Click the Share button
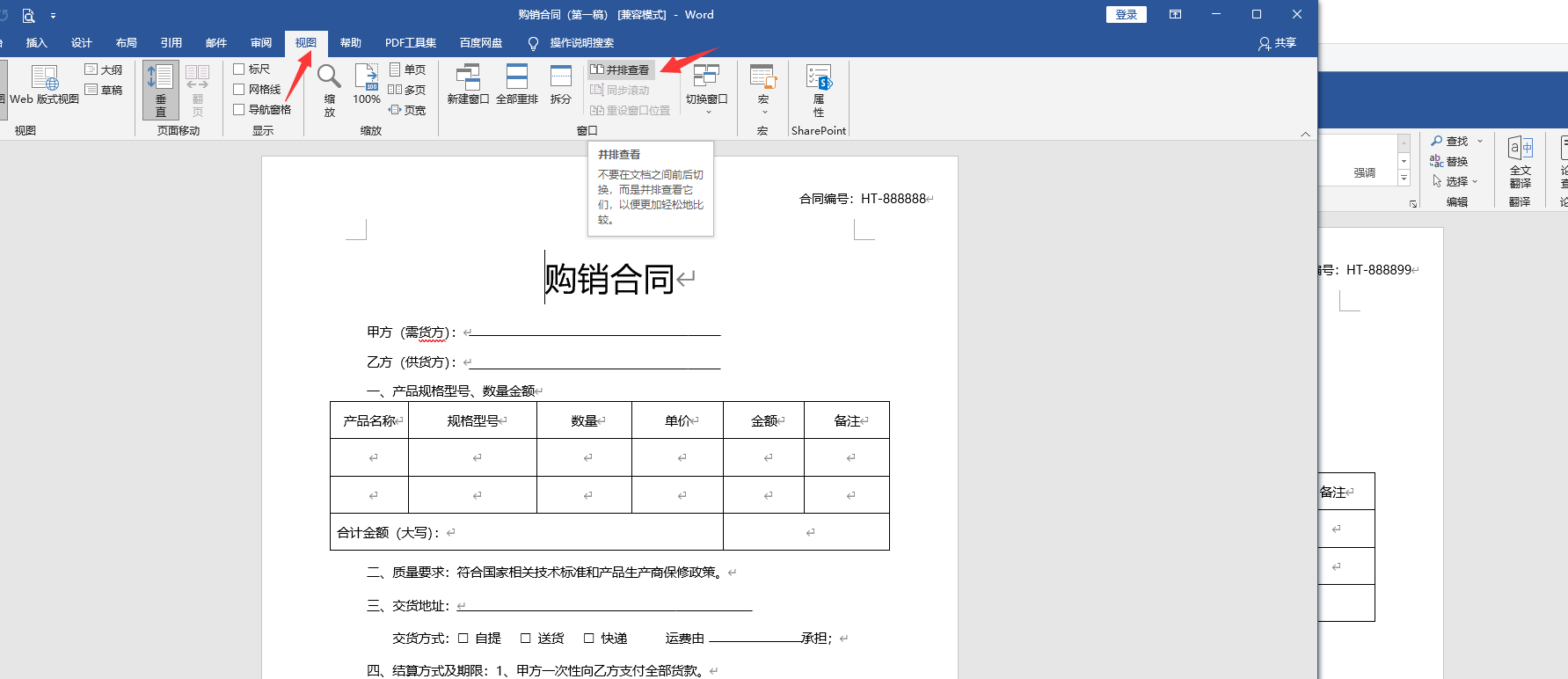Screen dimensions: 1568x679 pos(1277,43)
